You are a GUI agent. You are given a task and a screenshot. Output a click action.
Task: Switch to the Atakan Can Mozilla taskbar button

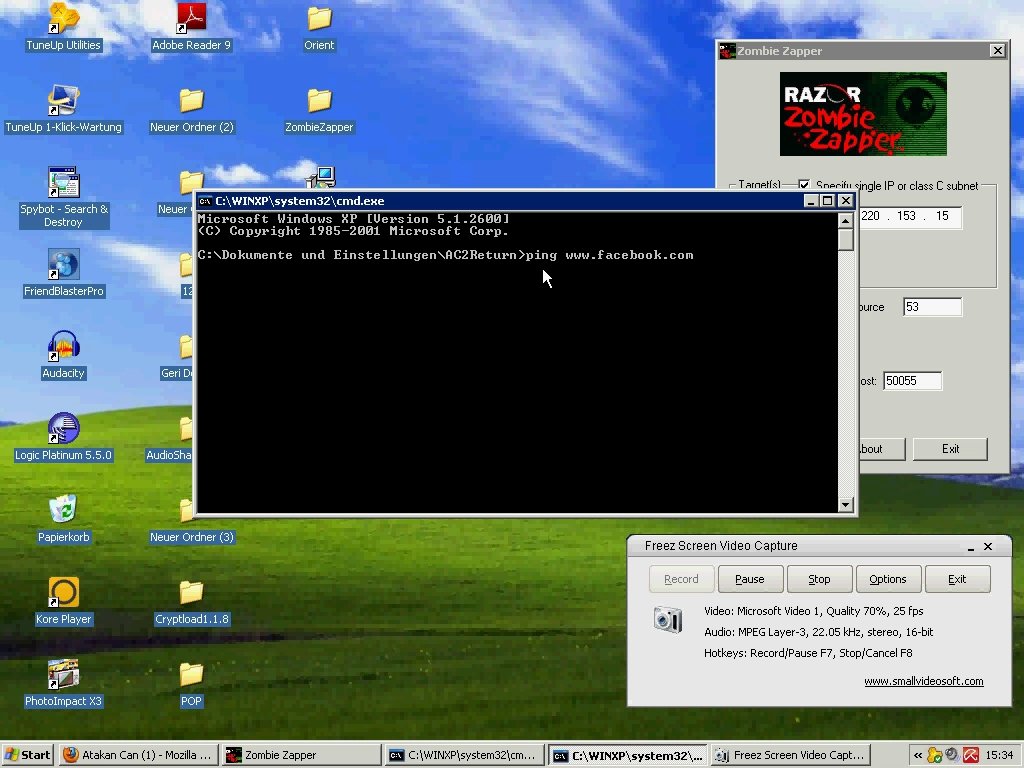coord(138,755)
